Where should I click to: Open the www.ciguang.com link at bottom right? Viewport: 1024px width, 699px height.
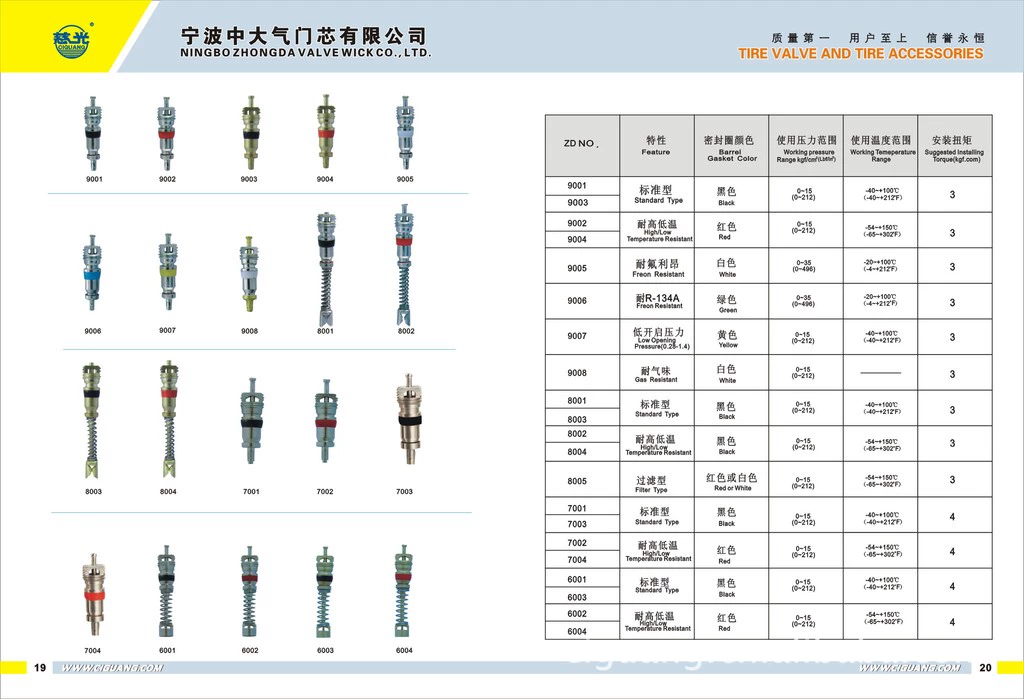[911, 668]
